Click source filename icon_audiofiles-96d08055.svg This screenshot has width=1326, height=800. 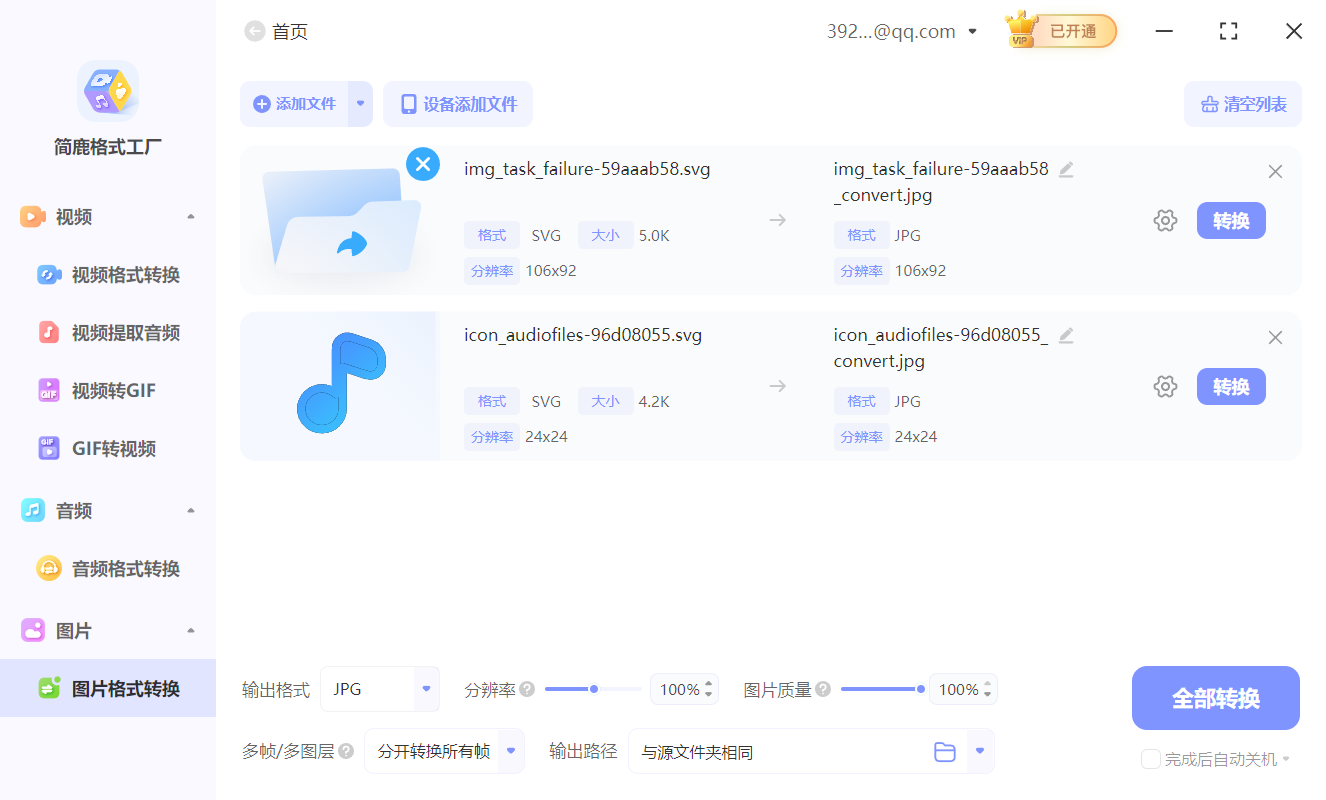pyautogui.click(x=583, y=335)
